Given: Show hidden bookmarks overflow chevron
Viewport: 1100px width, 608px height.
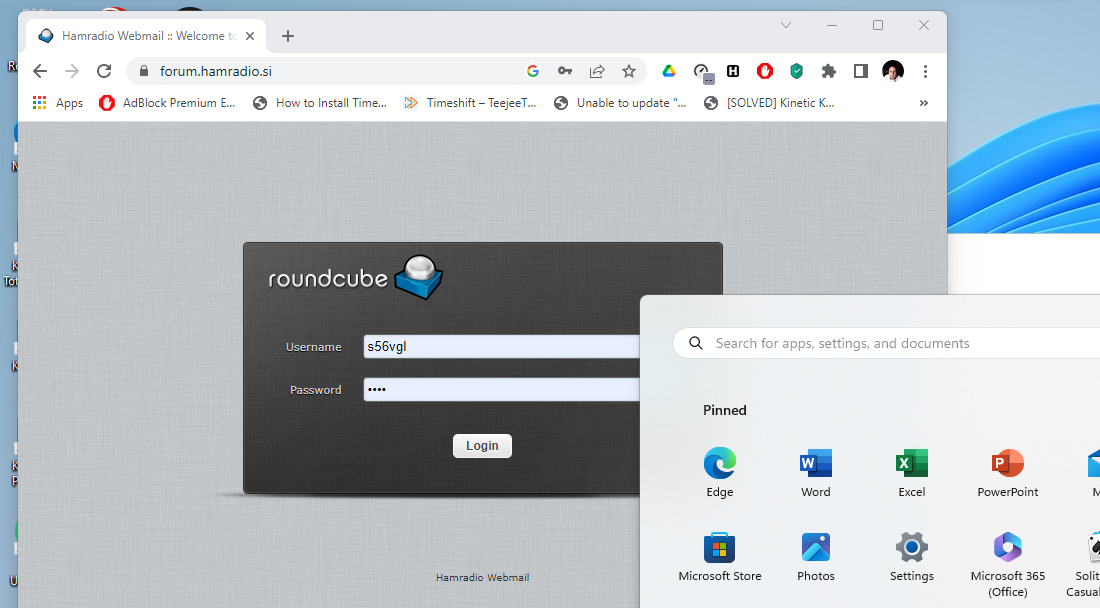Looking at the screenshot, I should [x=923, y=103].
